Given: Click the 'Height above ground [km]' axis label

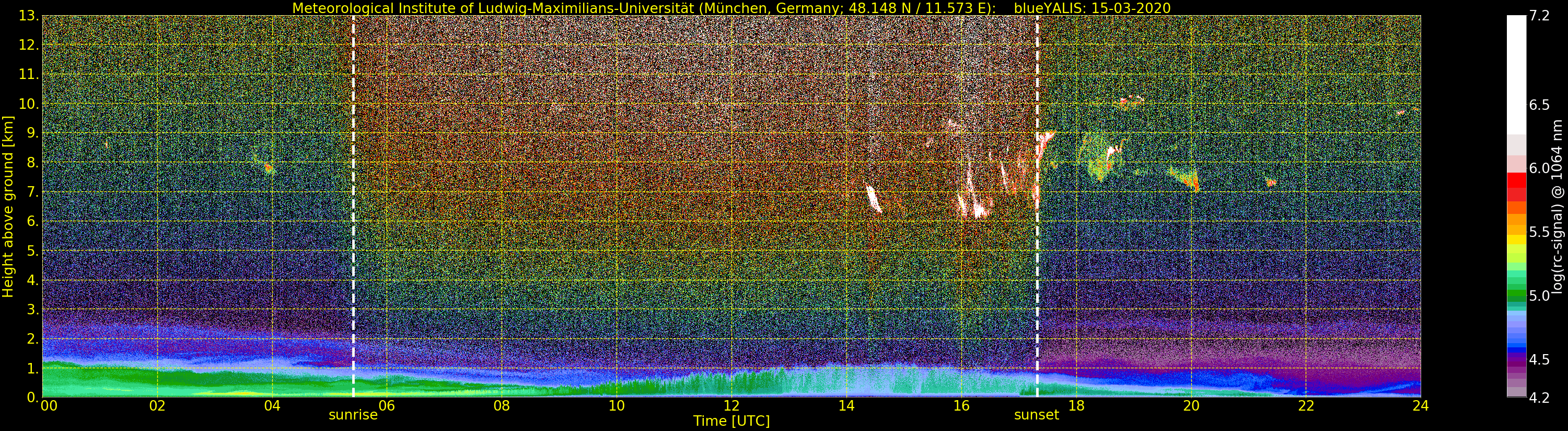Looking at the screenshot, I should (x=8, y=207).
